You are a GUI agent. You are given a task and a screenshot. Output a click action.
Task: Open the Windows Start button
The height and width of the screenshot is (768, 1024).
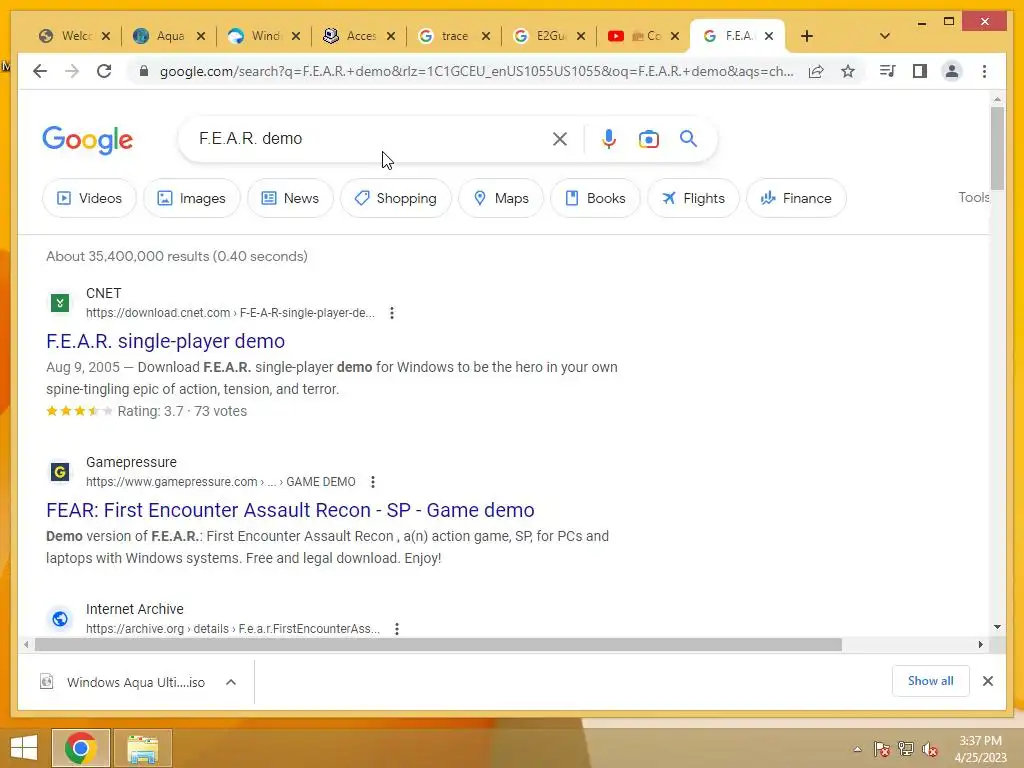24,748
